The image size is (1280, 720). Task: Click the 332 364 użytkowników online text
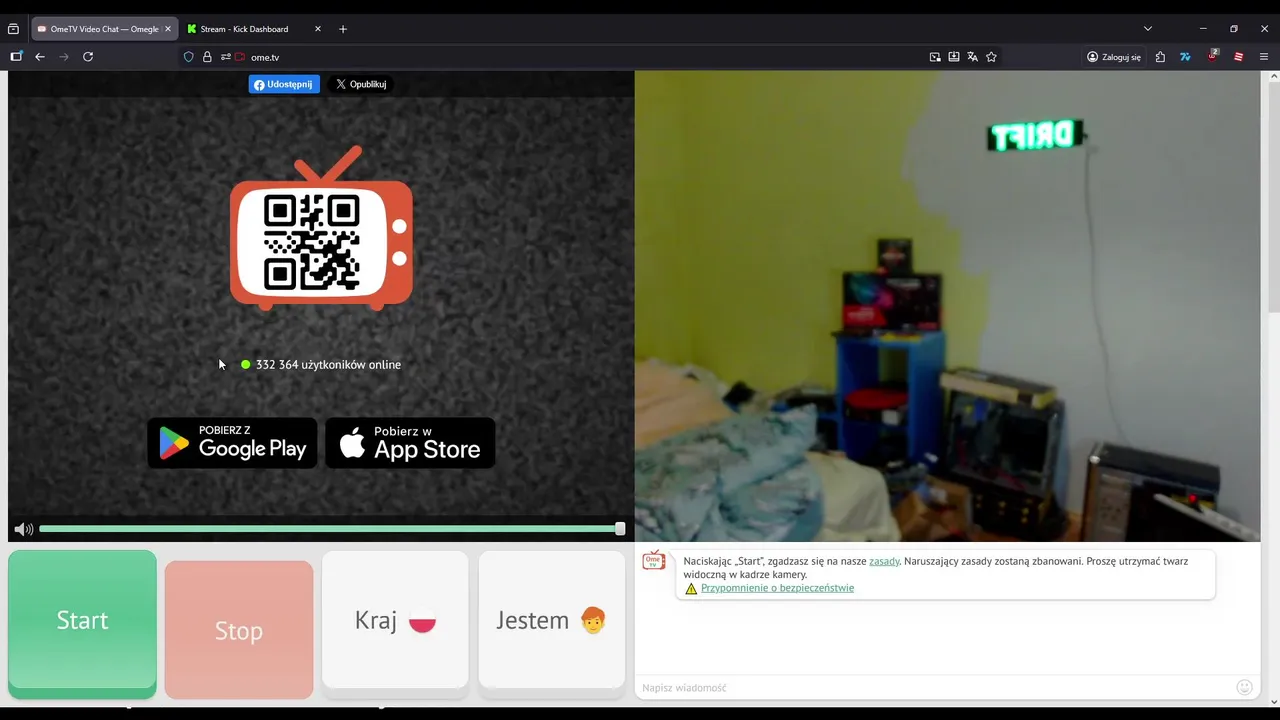(x=328, y=365)
